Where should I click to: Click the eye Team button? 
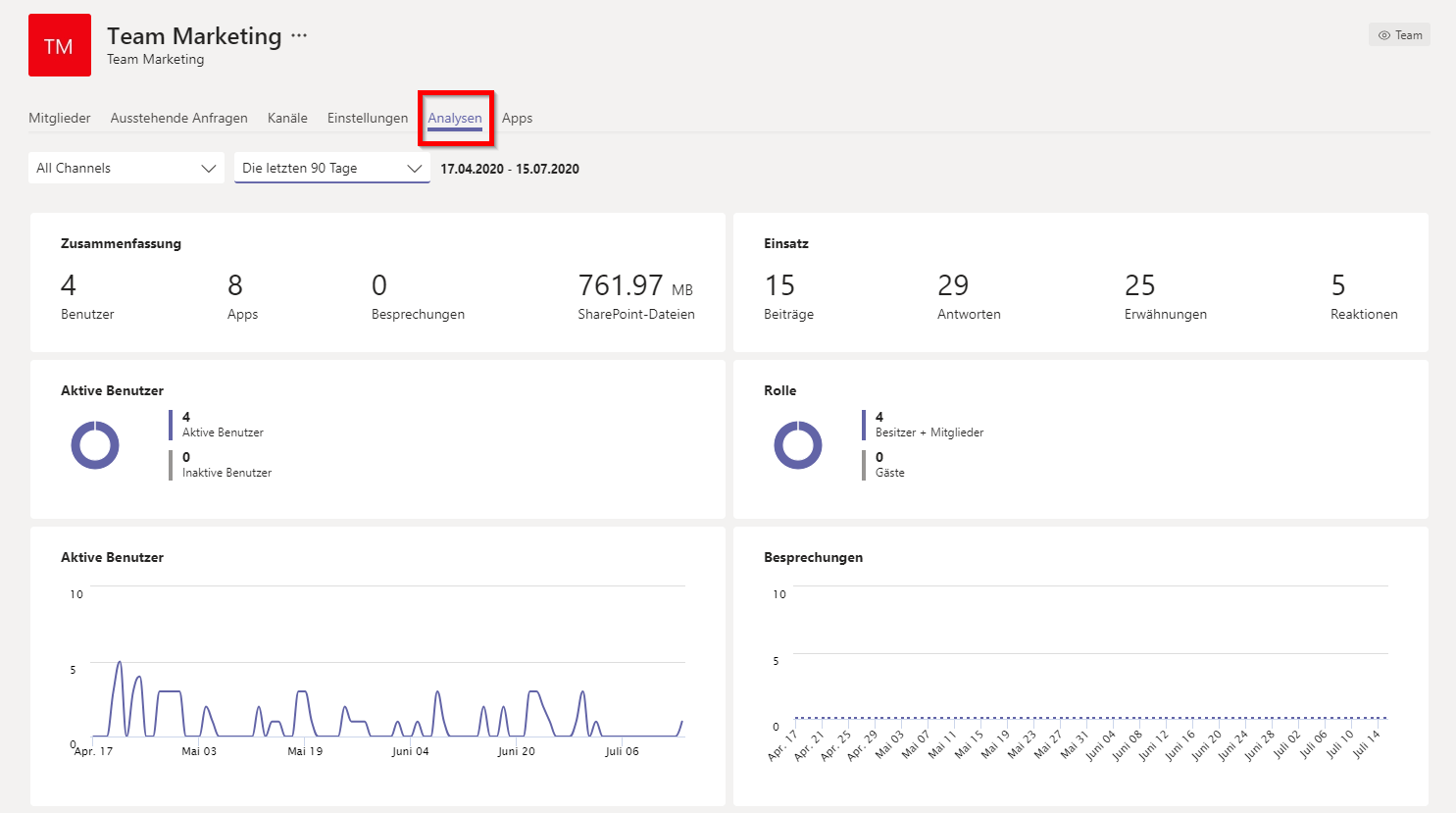(1399, 34)
